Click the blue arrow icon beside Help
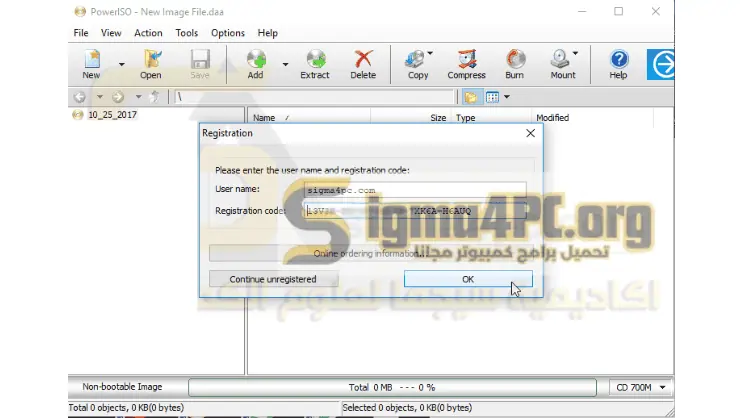 [x=661, y=64]
